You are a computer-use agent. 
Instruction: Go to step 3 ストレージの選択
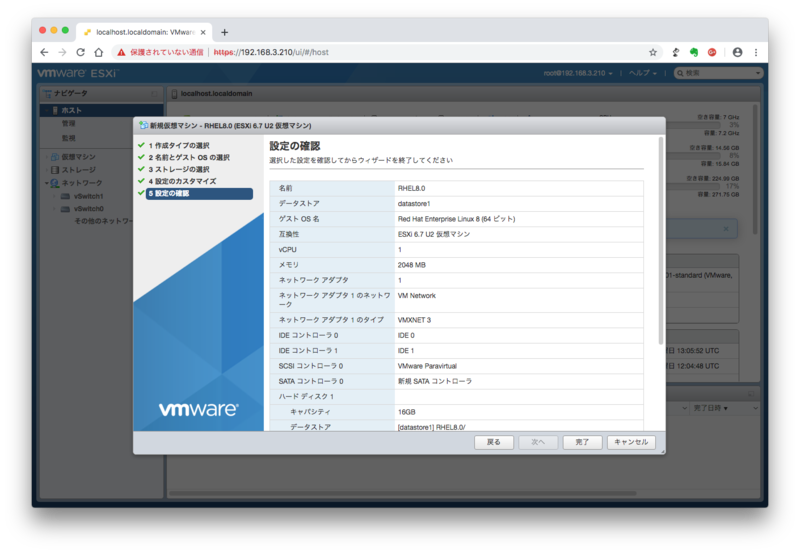(x=179, y=169)
